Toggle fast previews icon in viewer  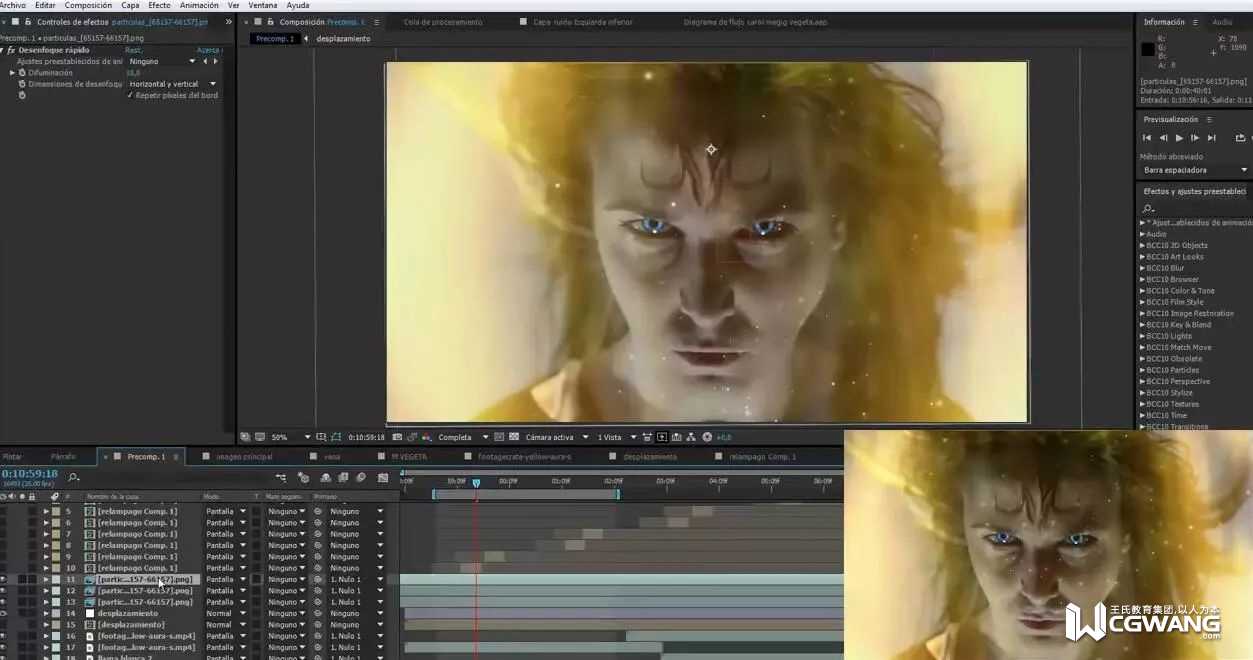point(662,437)
